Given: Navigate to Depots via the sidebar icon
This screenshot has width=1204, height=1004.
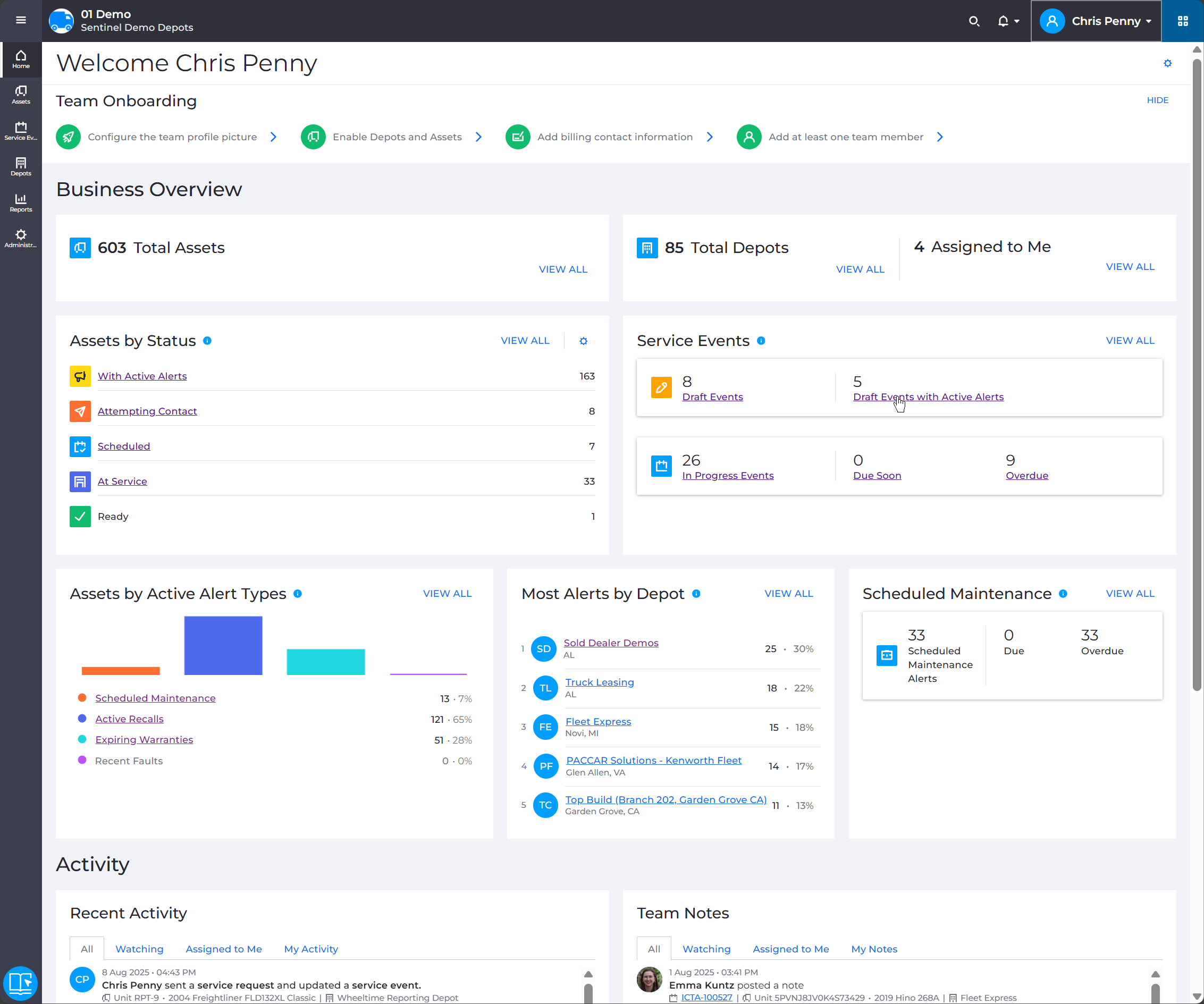Looking at the screenshot, I should click(x=21, y=166).
